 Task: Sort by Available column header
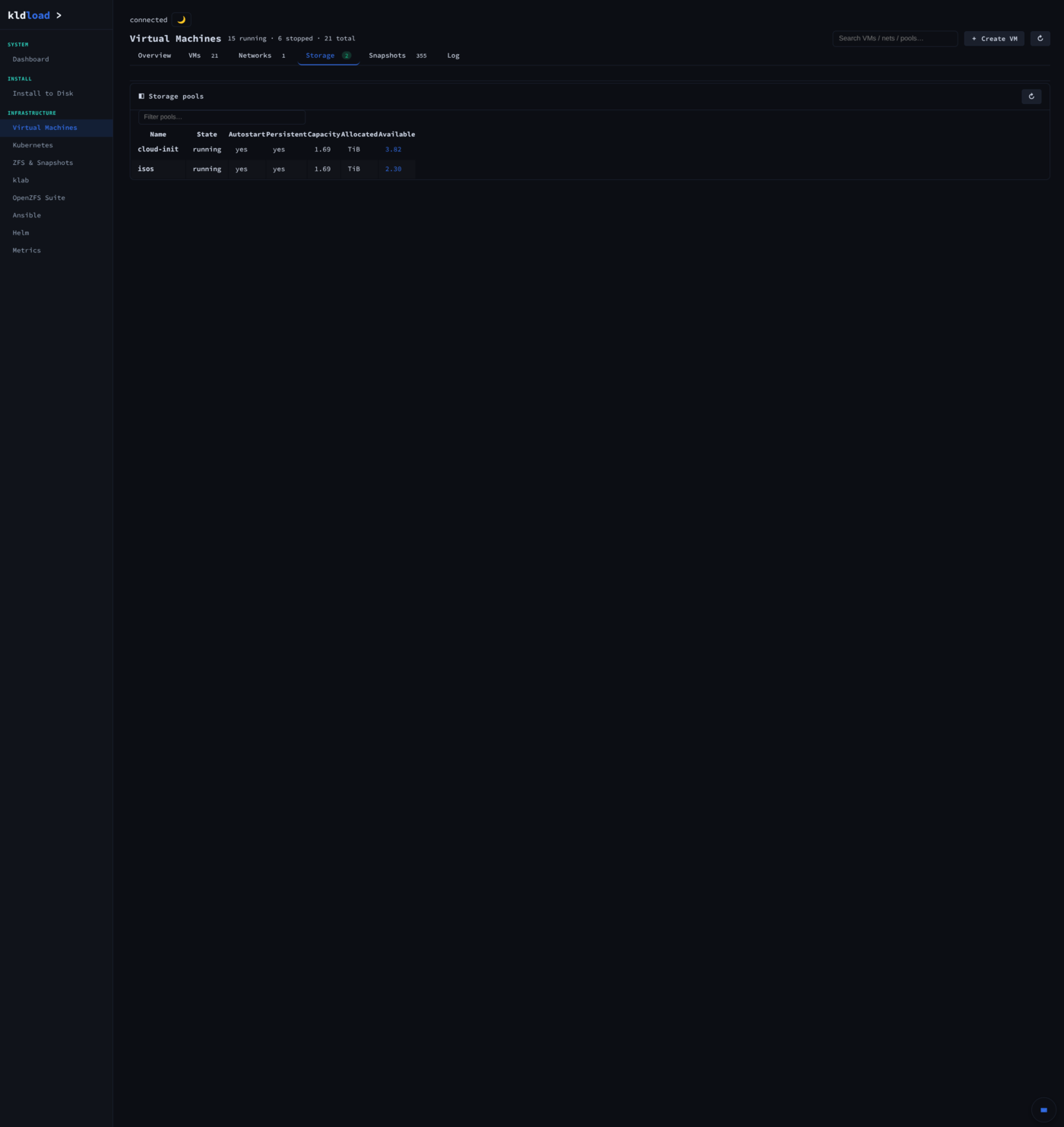coord(397,135)
